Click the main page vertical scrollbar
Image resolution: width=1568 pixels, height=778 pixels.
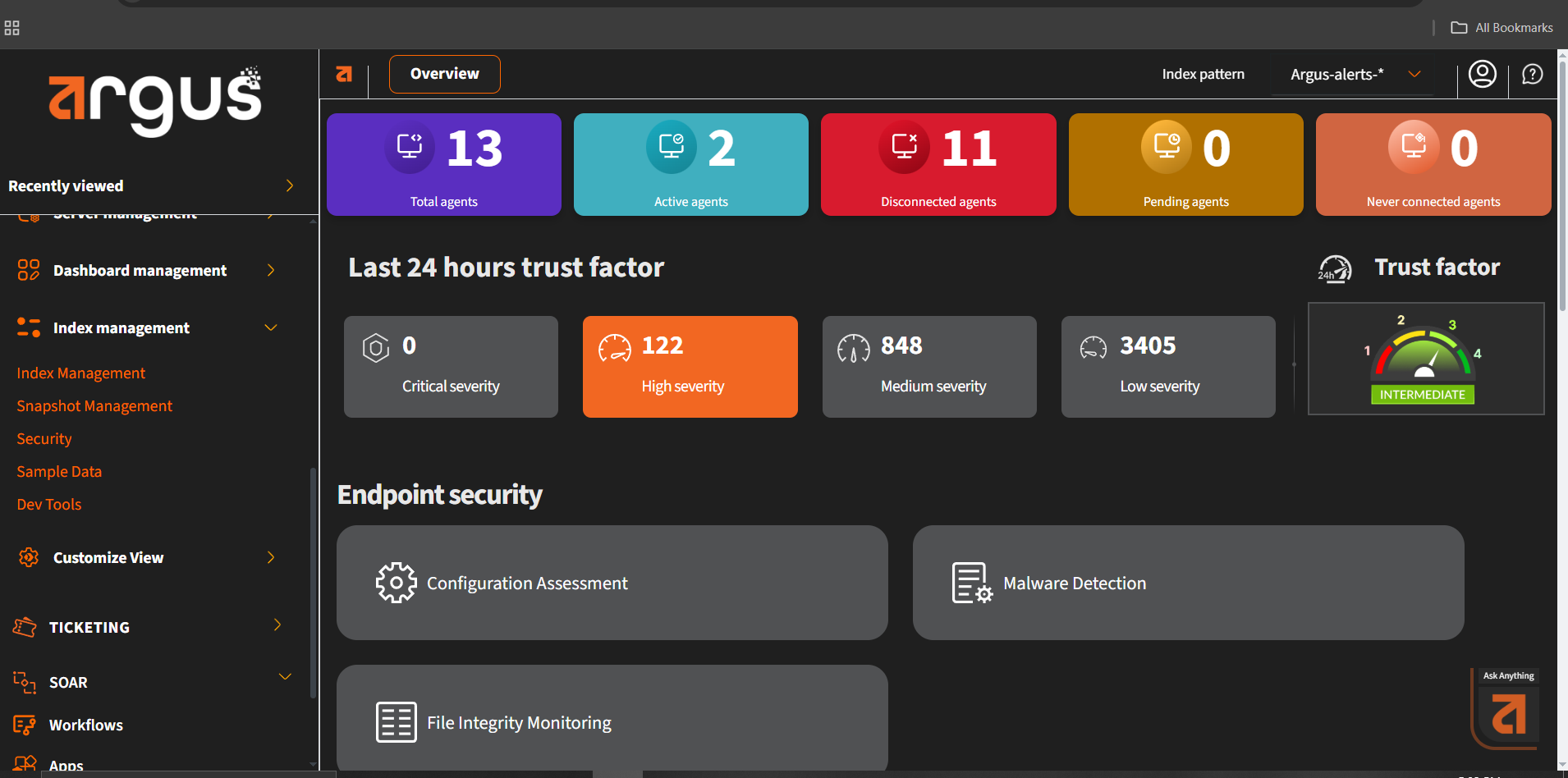coord(1562,185)
